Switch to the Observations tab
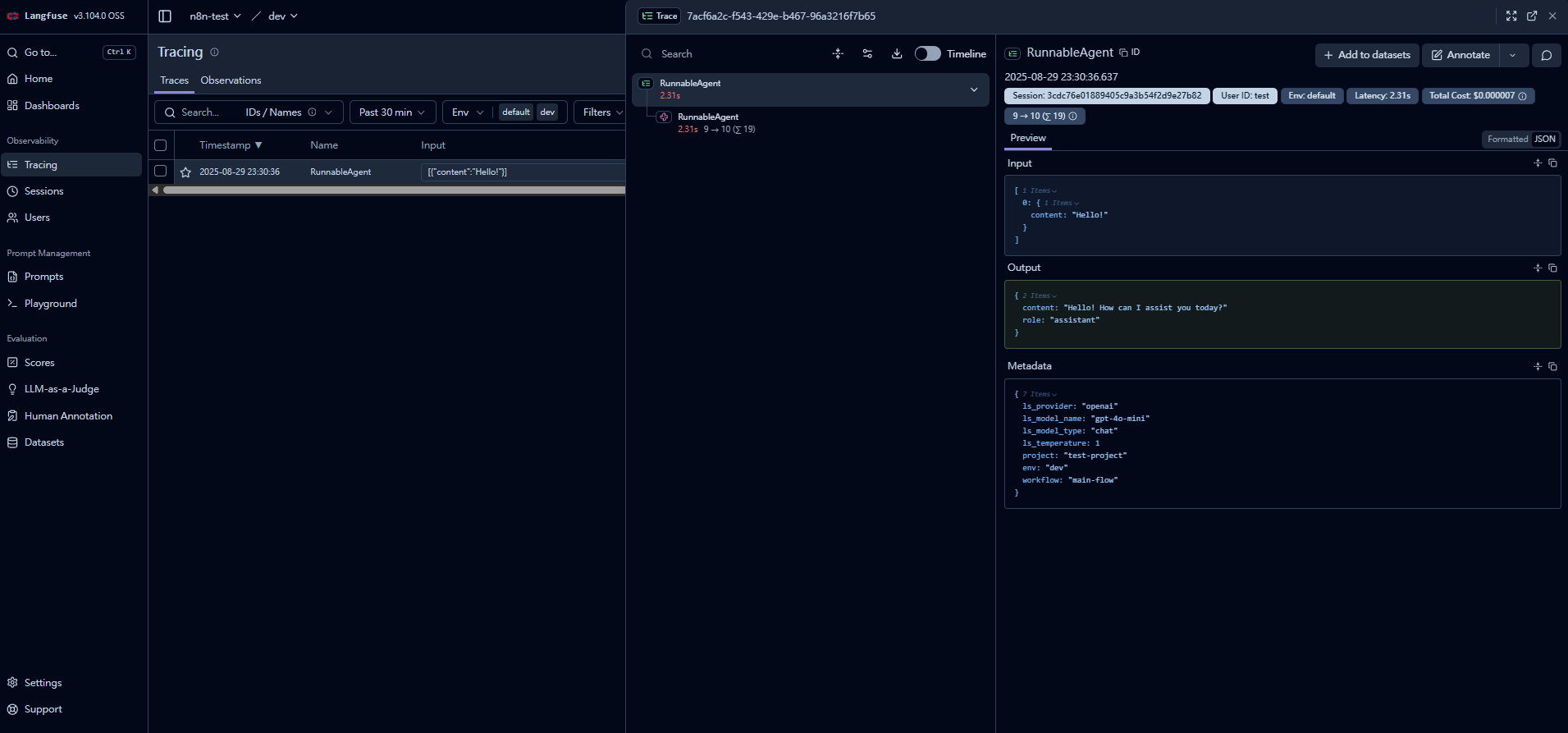1568x733 pixels. 231,80
